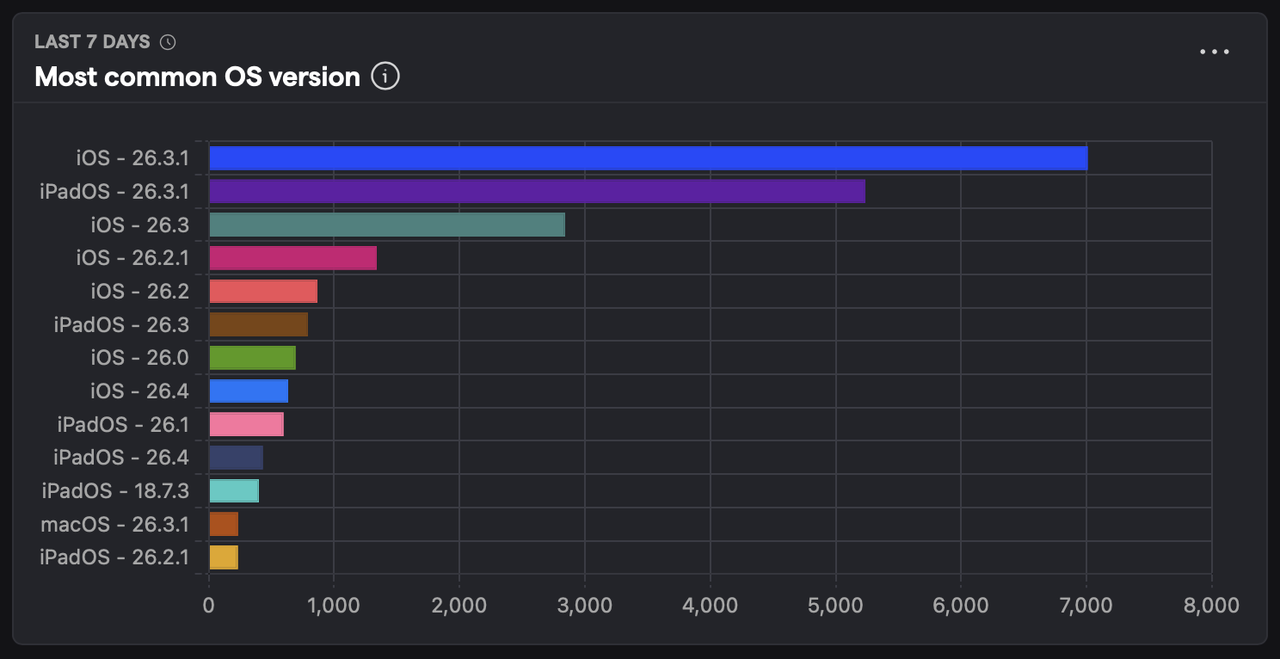Click the 8,000 x-axis tick label
Screen dimensions: 1280x659
tap(1211, 605)
